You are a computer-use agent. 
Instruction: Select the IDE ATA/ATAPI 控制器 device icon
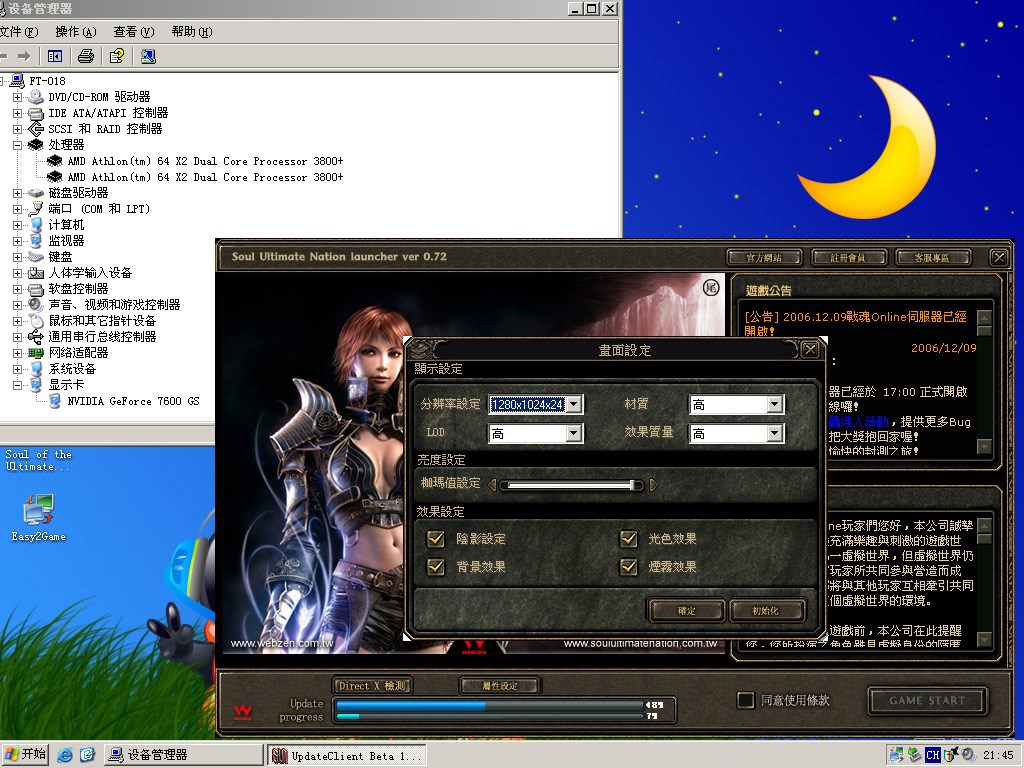point(36,113)
